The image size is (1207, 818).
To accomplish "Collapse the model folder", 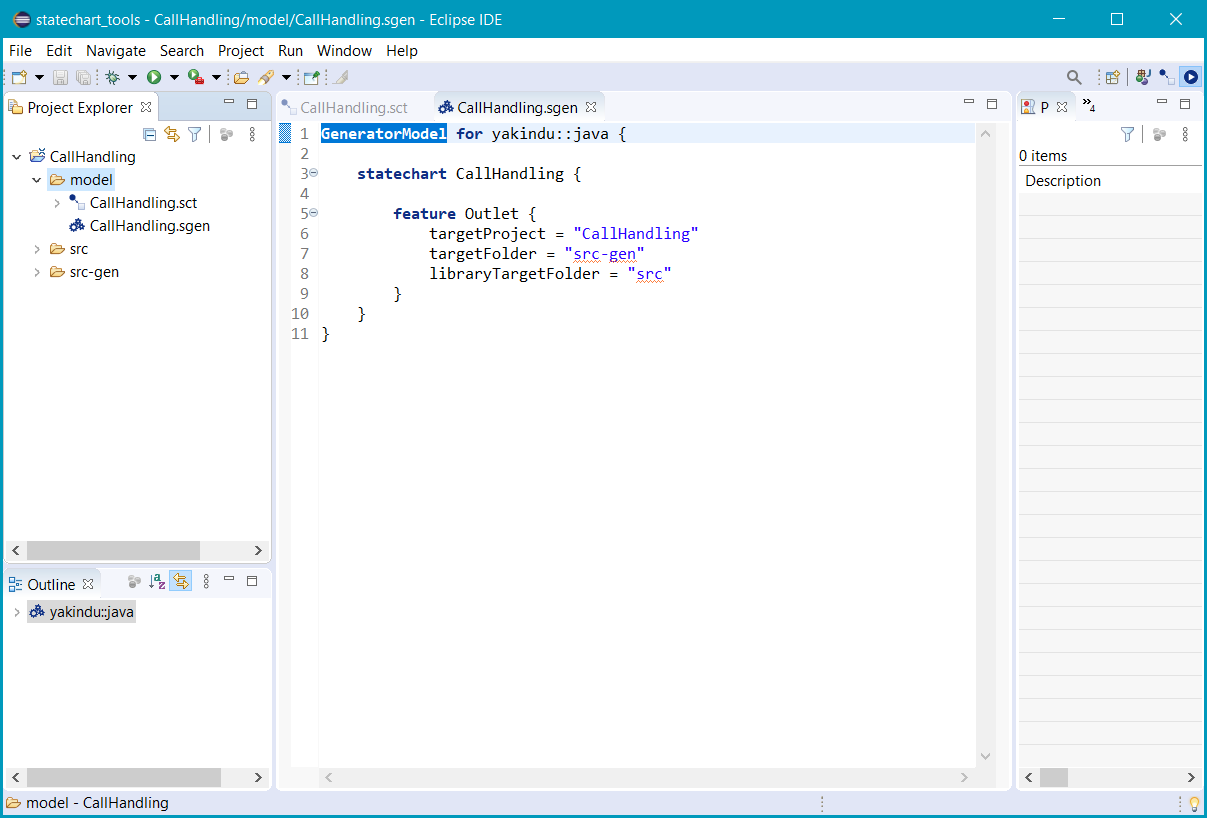I will point(37,180).
